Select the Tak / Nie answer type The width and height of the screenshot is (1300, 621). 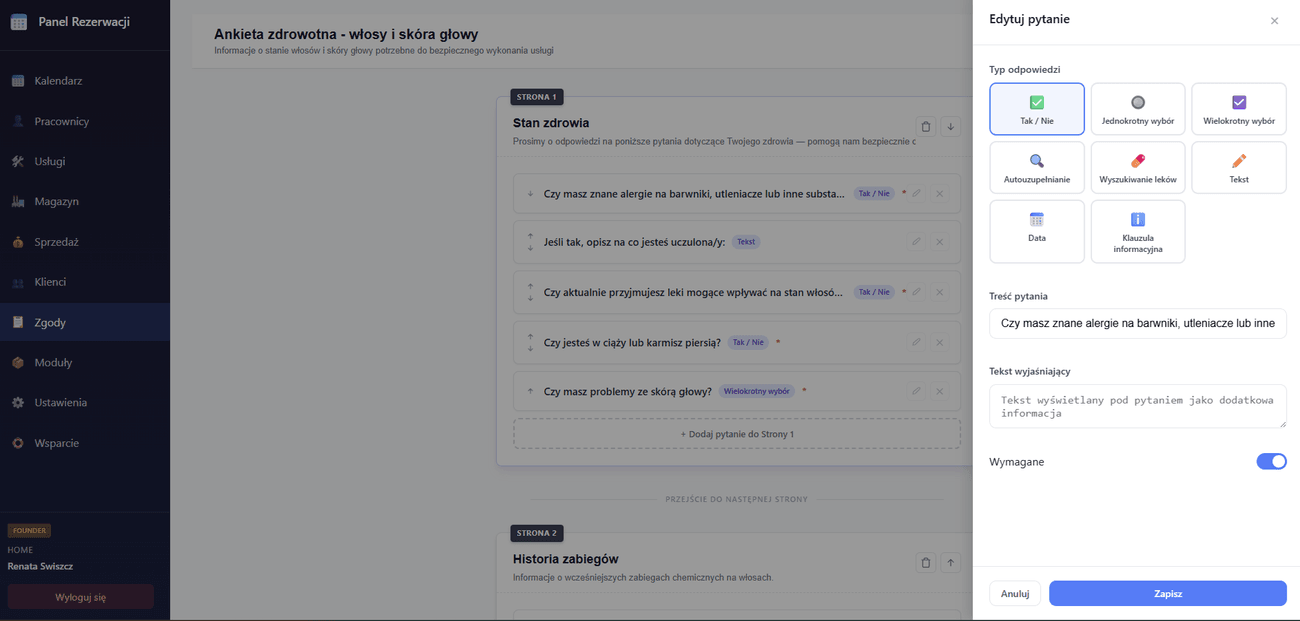pos(1036,109)
